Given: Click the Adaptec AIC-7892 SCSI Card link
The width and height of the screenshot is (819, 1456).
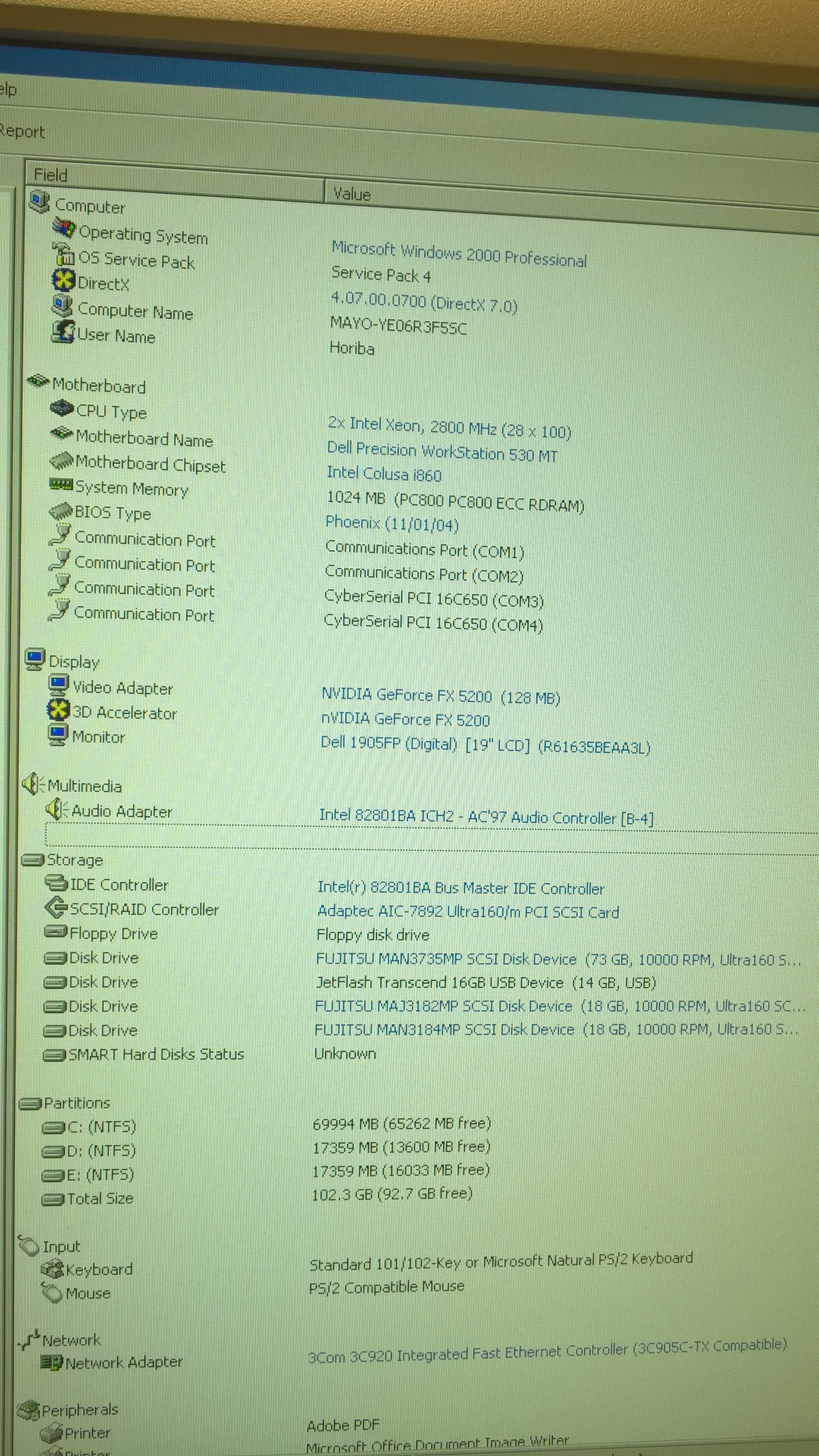Looking at the screenshot, I should (x=468, y=912).
